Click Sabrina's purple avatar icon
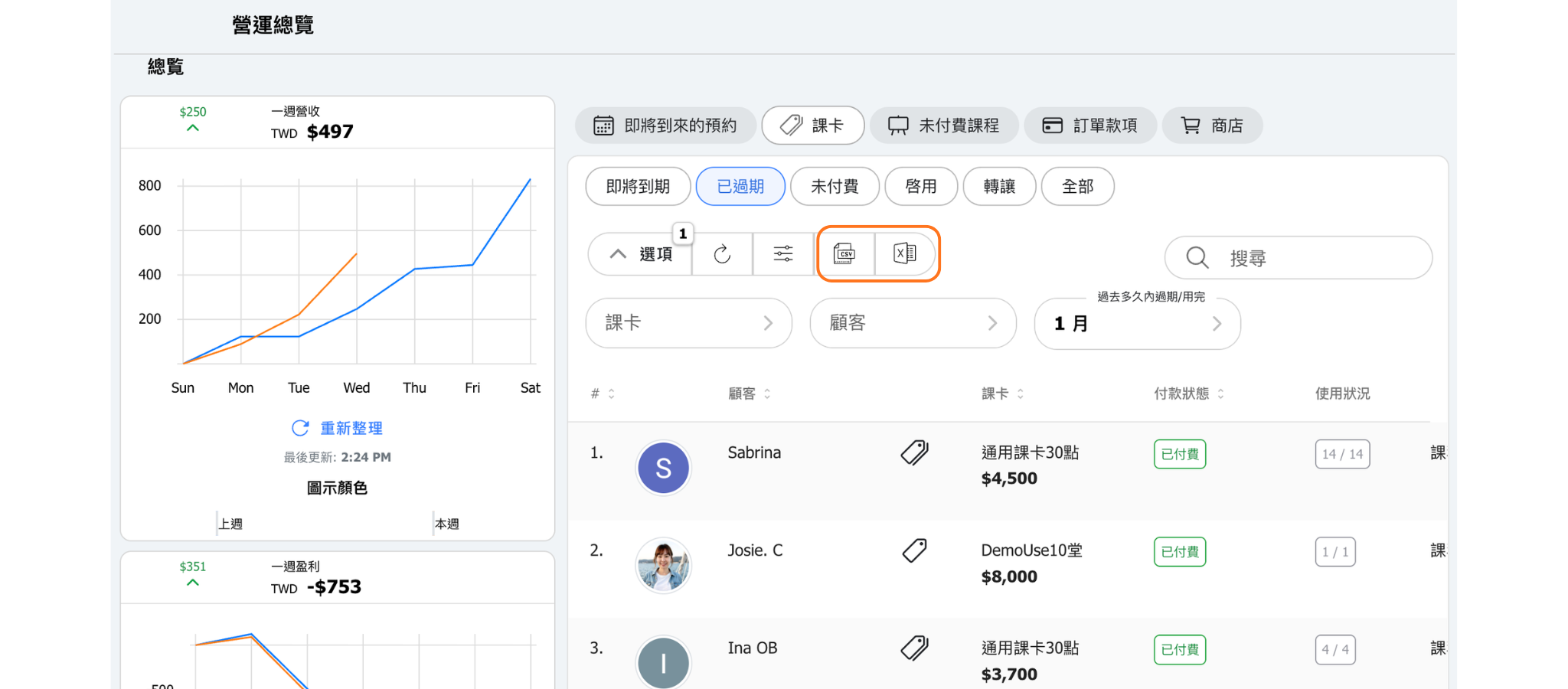Viewport: 1568px width, 689px height. point(663,468)
